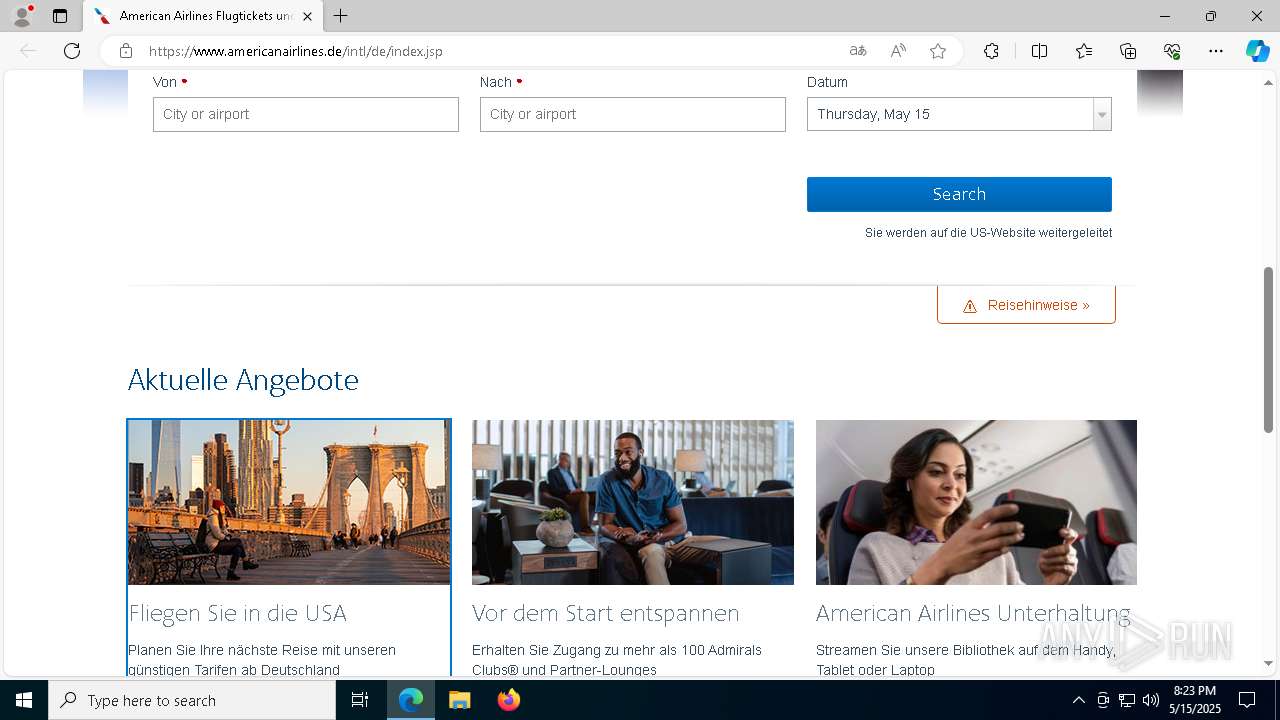Open a new browser tab
Image resolution: width=1280 pixels, height=720 pixels.
pyautogui.click(x=341, y=16)
